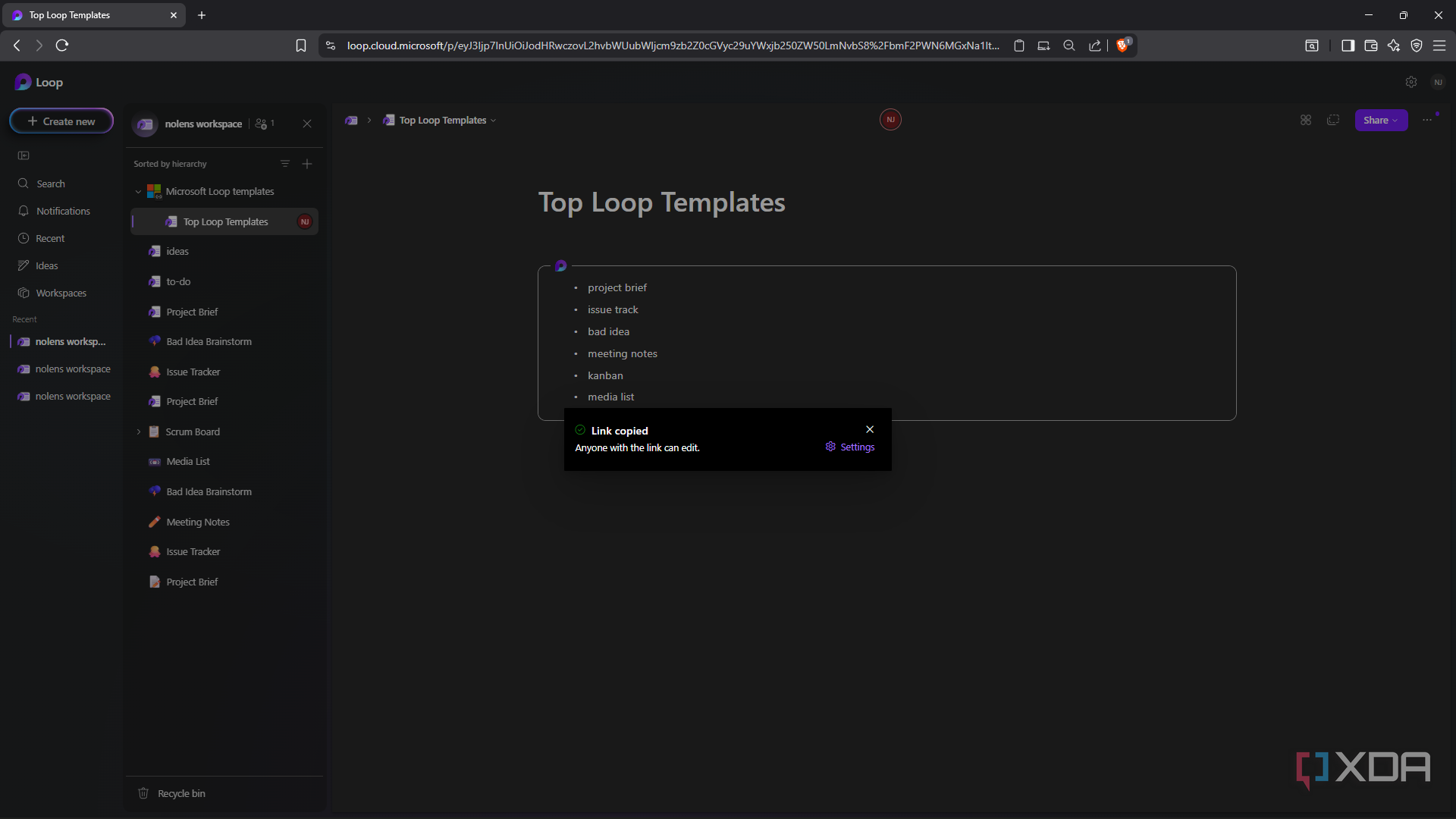Viewport: 1456px width, 819px height.
Task: Open the last Project Brief page
Action: (x=192, y=582)
